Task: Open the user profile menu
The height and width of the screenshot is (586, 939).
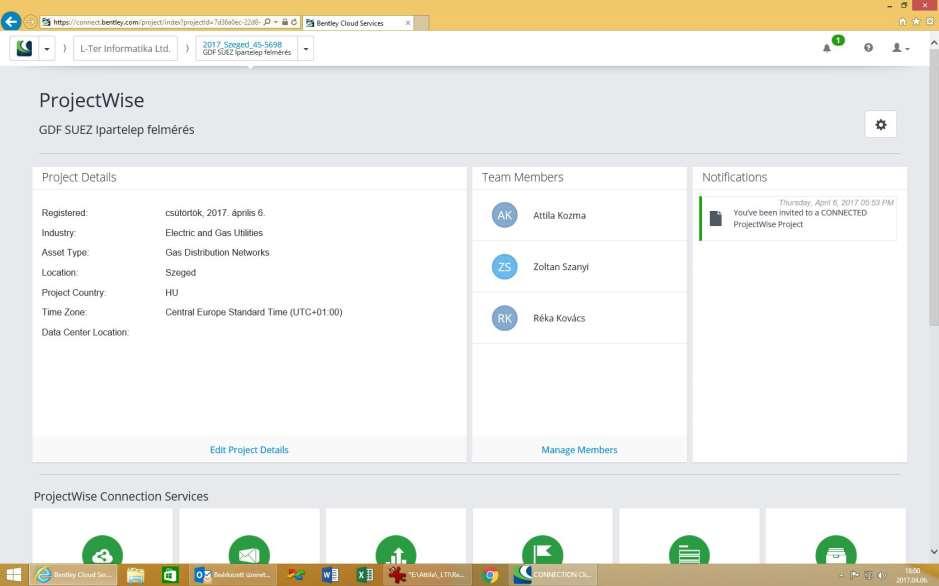Action: [901, 48]
